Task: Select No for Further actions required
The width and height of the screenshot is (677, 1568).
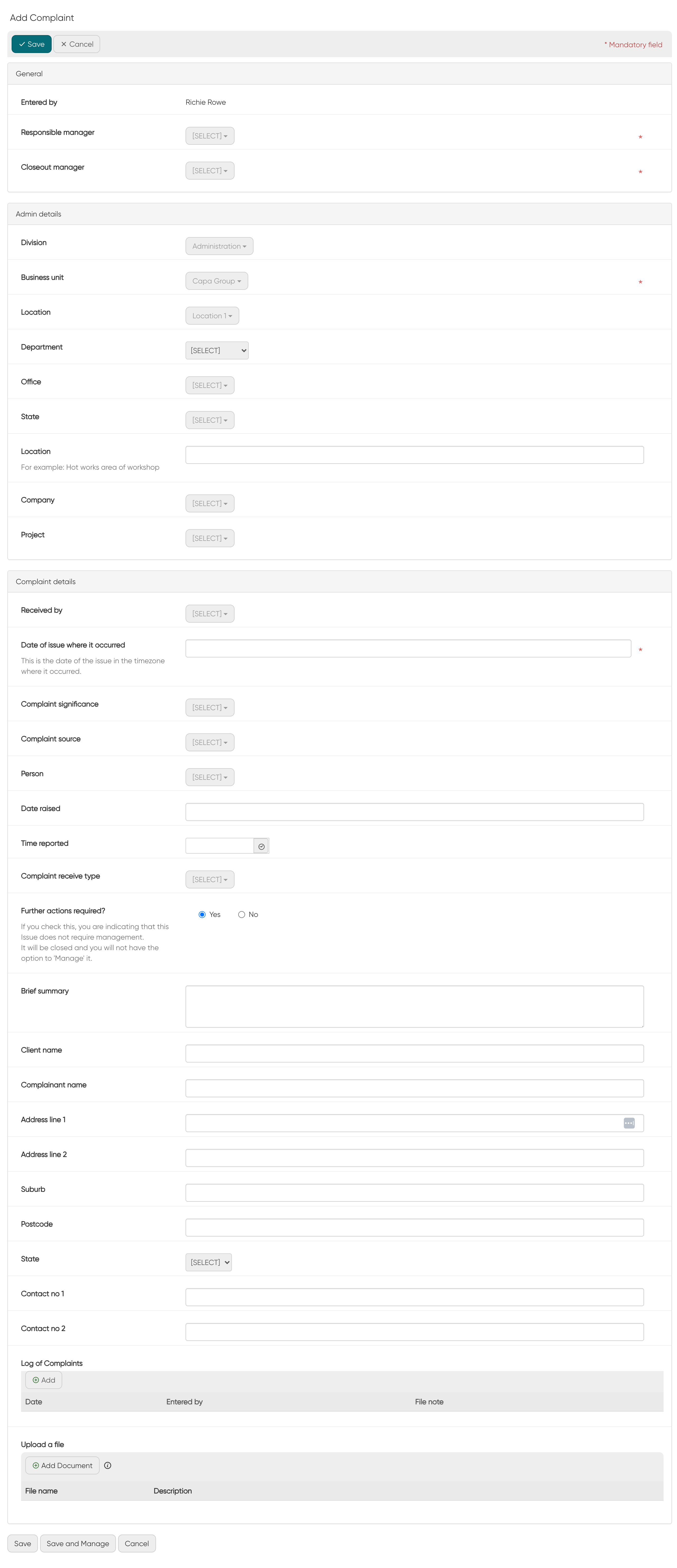Action: pyautogui.click(x=241, y=914)
